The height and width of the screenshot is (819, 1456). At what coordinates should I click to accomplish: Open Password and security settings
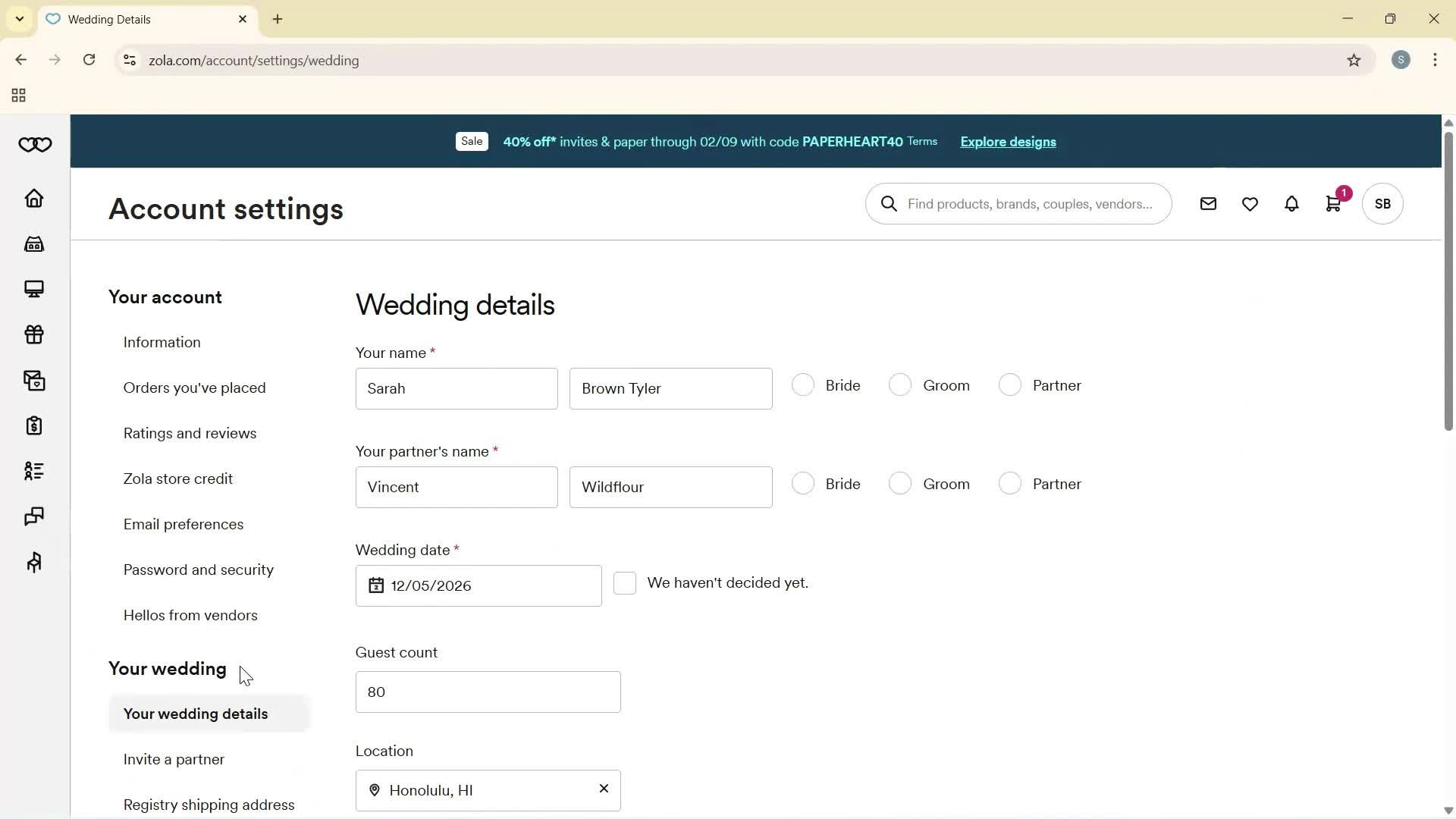199,570
